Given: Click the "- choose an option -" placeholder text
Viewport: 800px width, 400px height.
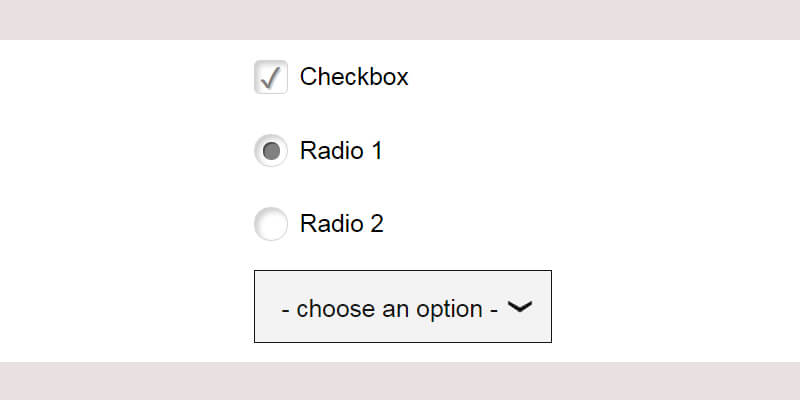Looking at the screenshot, I should point(390,308).
